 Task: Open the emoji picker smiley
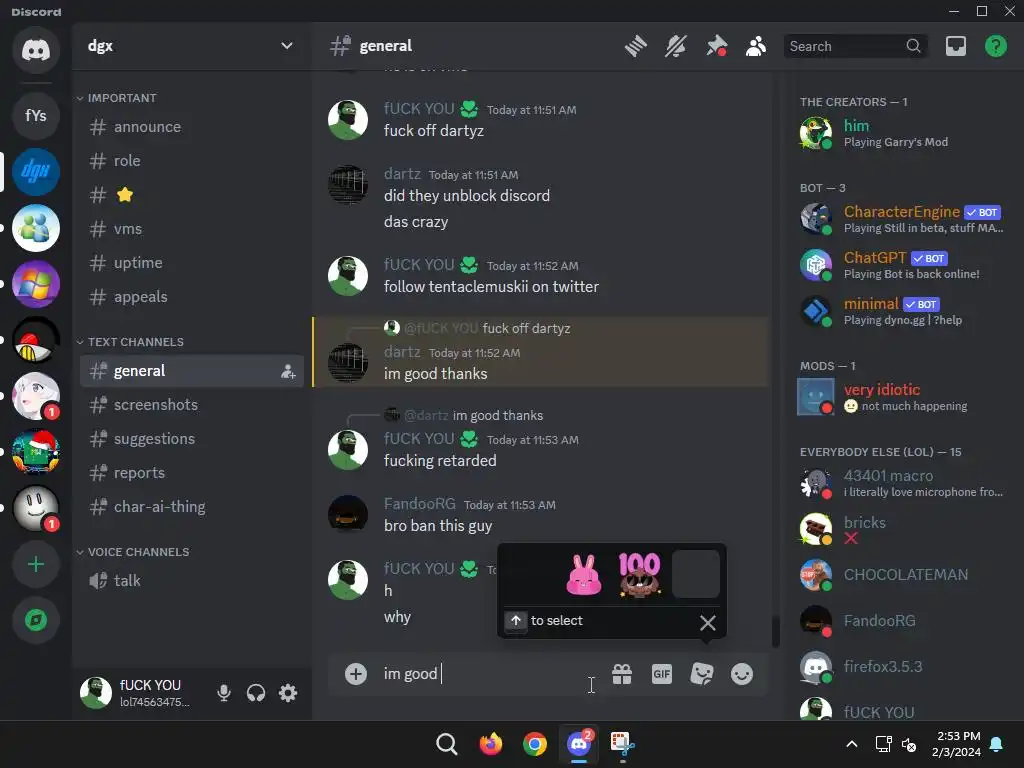(741, 674)
